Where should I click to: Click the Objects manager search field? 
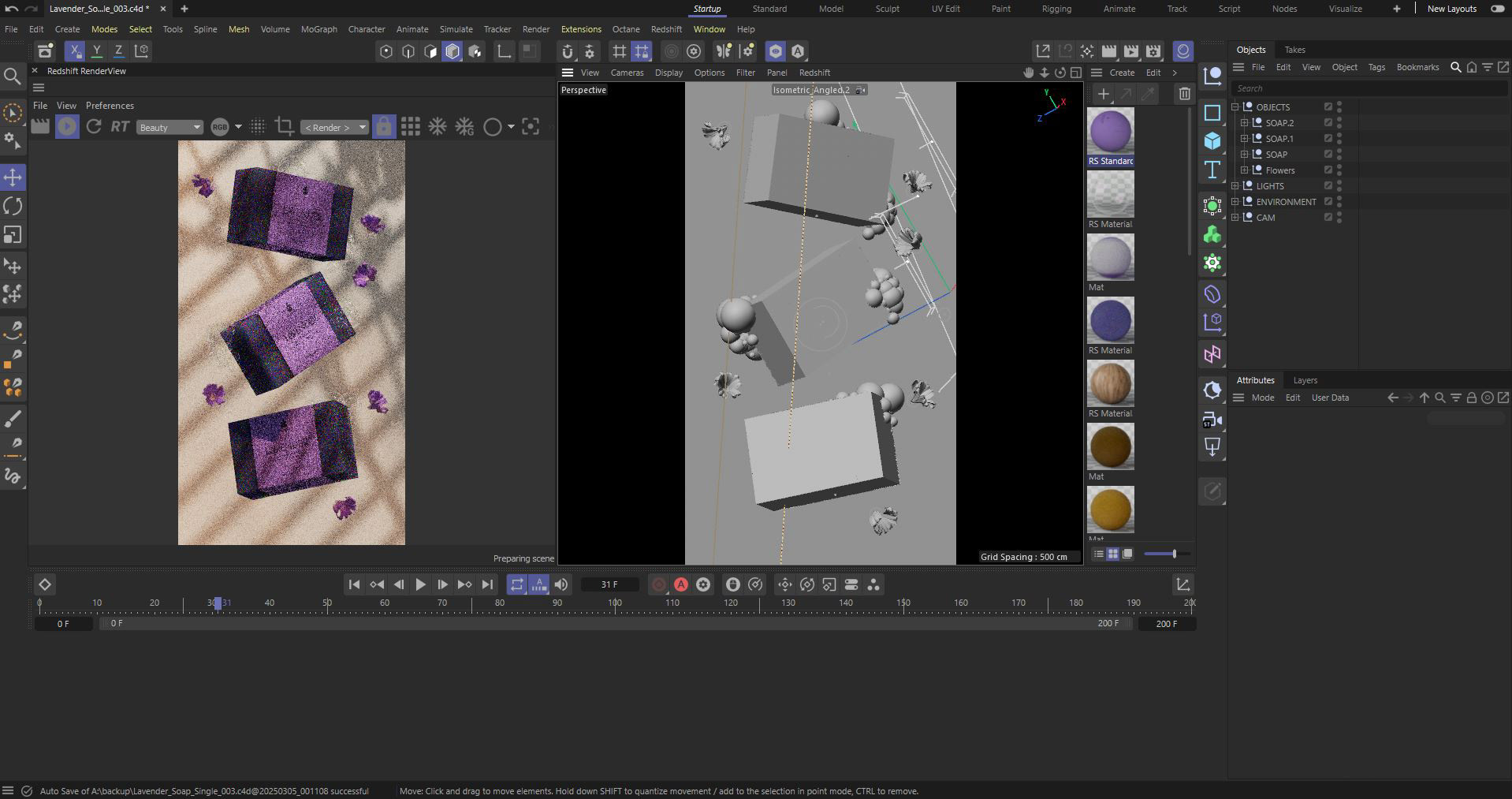pyautogui.click(x=1369, y=88)
